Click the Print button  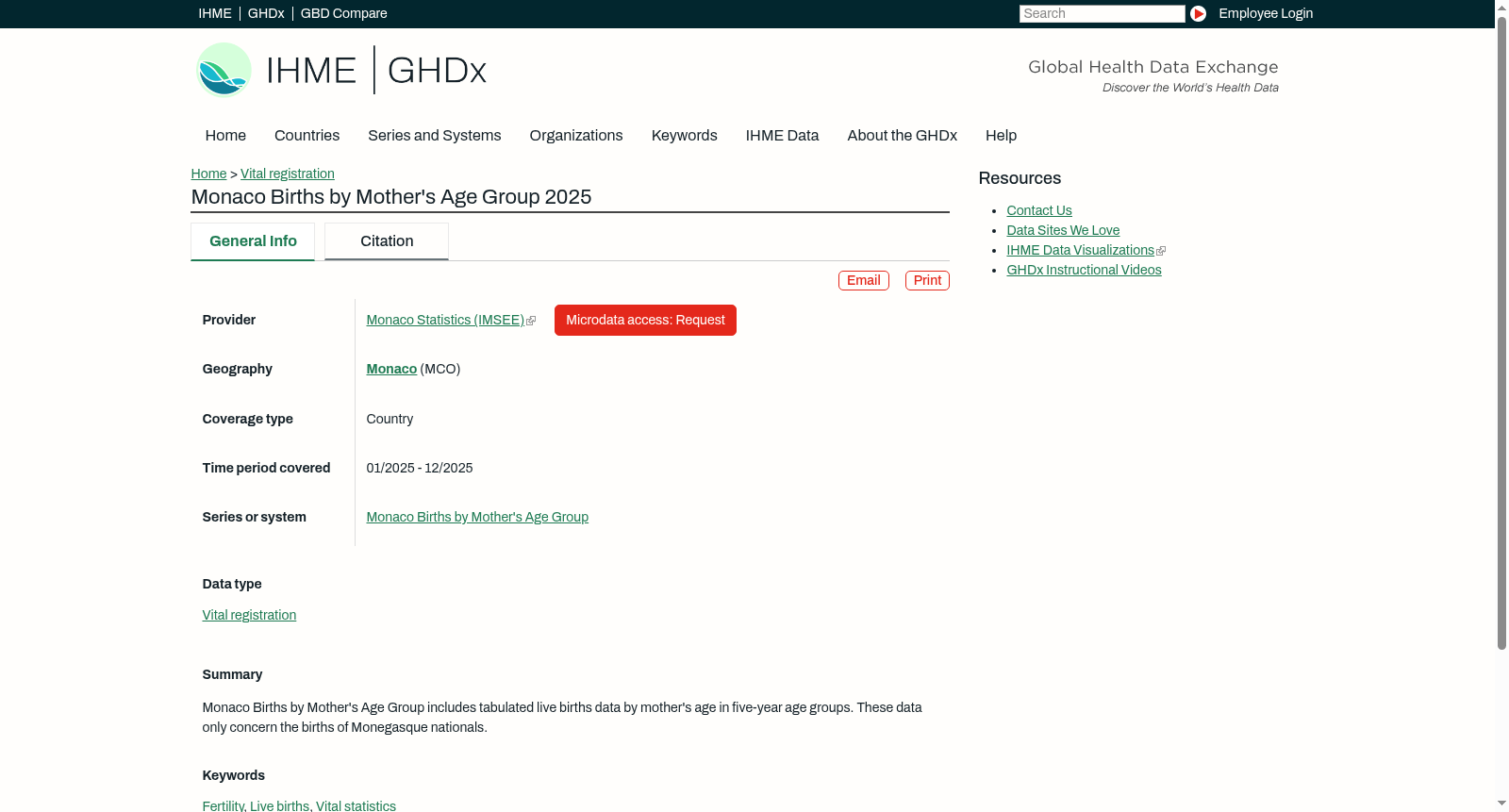[927, 281]
